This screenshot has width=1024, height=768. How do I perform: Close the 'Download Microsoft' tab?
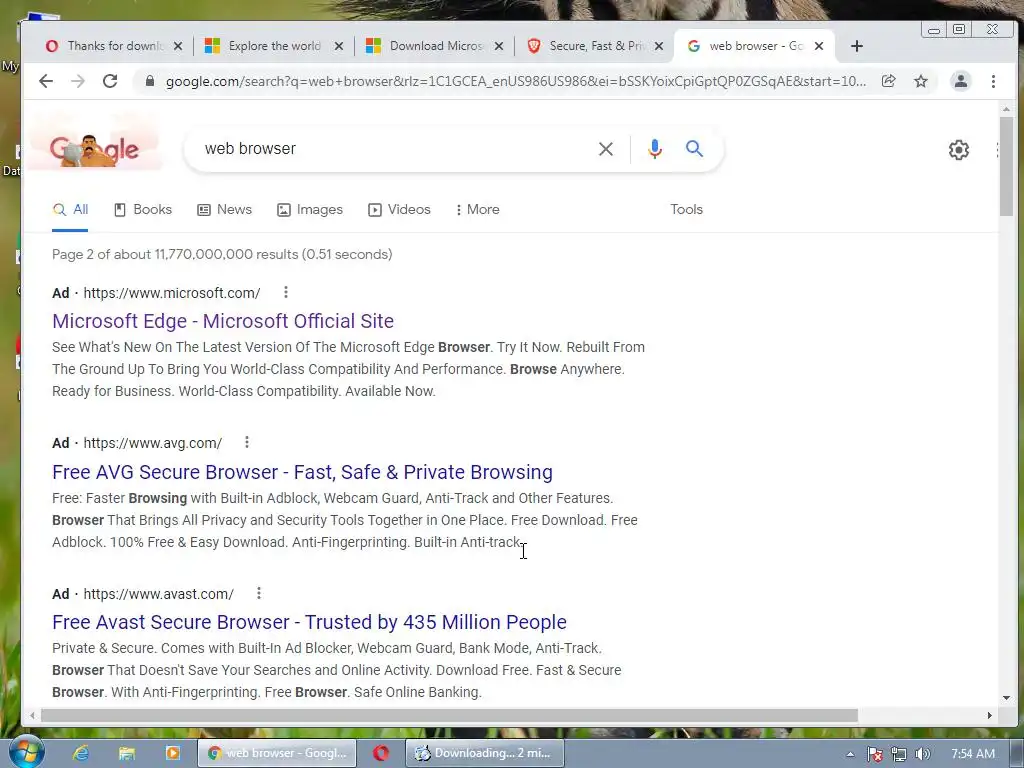point(499,46)
